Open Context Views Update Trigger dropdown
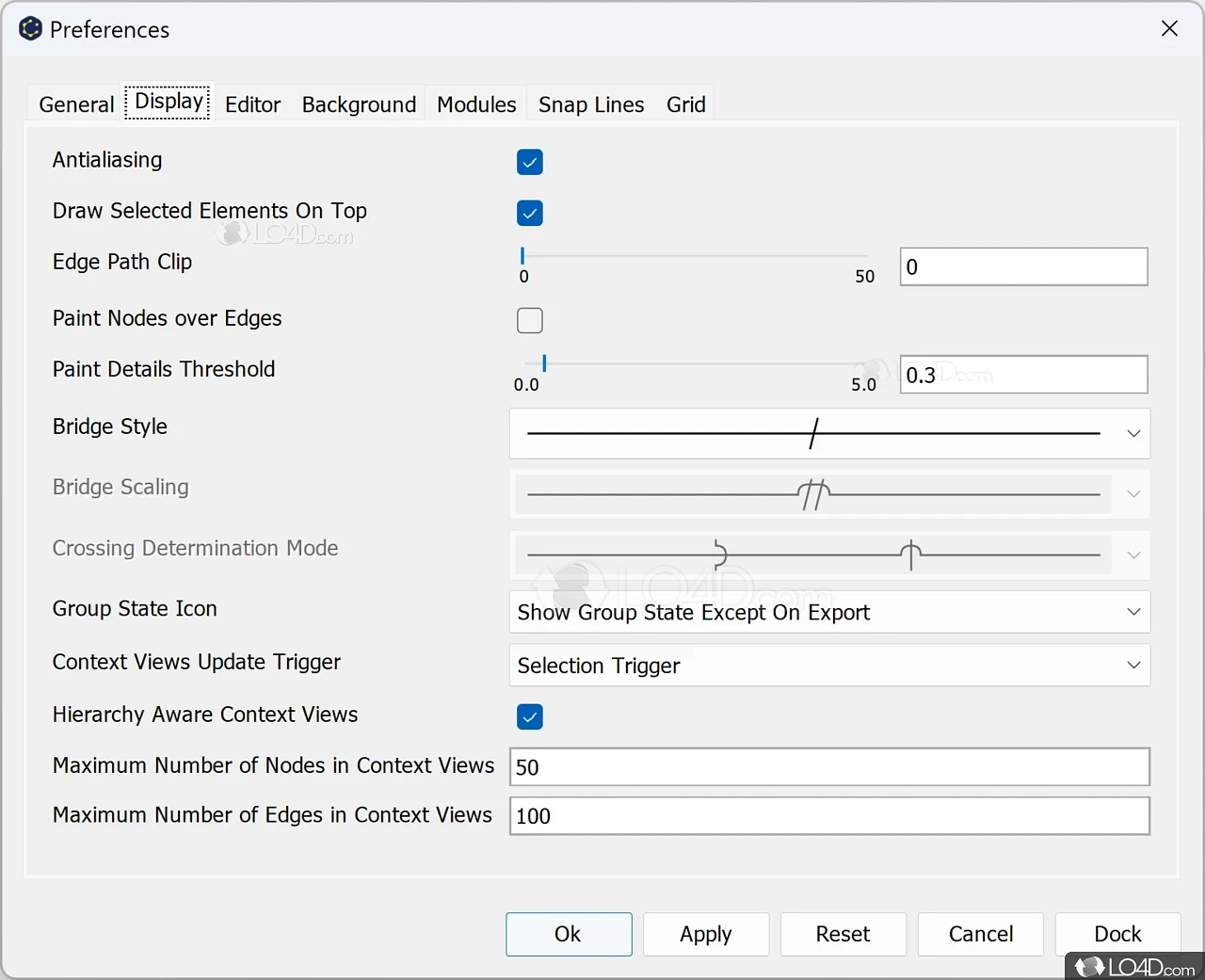1205x980 pixels. 828,666
